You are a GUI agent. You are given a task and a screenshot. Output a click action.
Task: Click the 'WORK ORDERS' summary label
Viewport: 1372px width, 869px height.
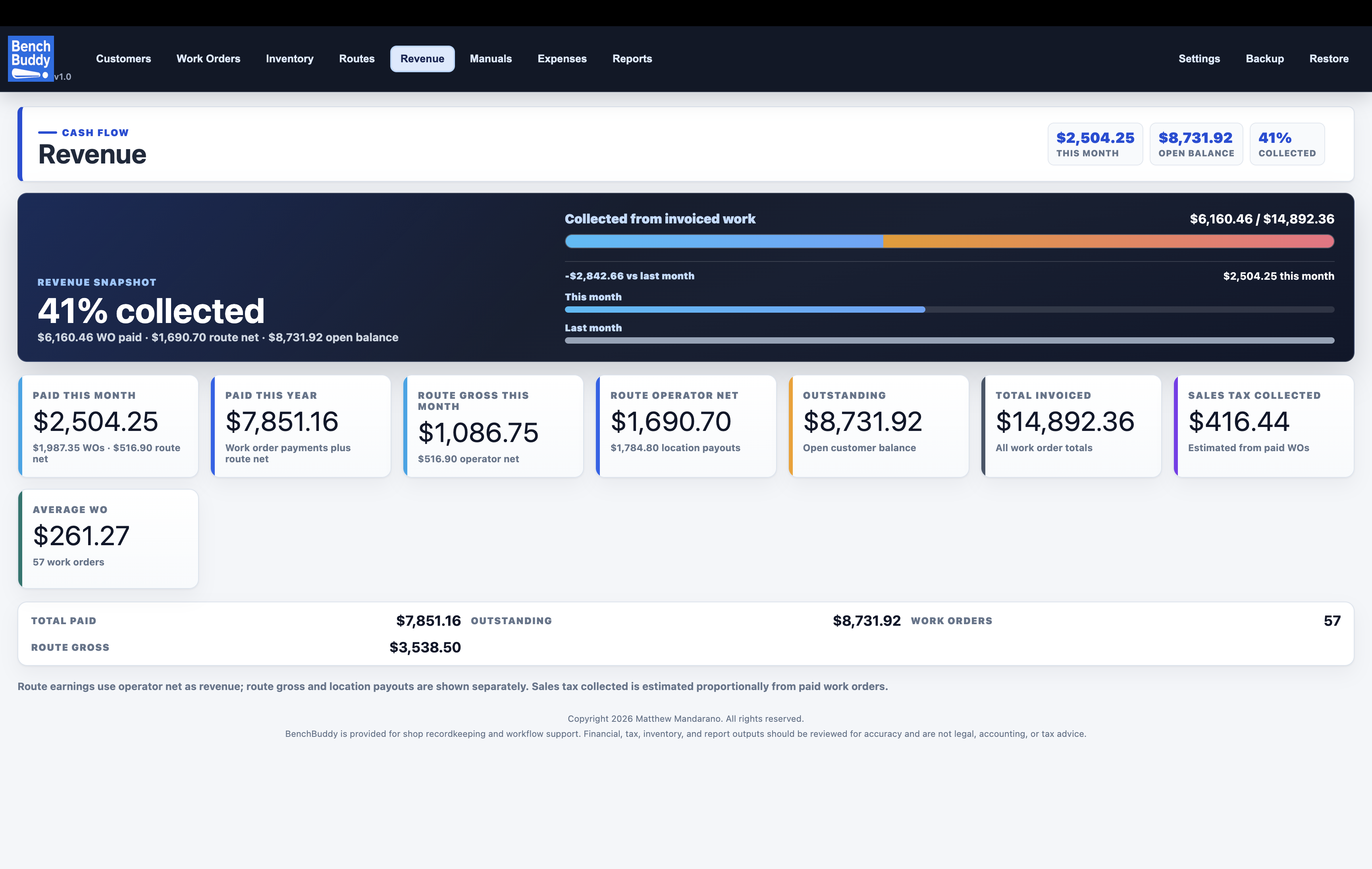coord(952,621)
